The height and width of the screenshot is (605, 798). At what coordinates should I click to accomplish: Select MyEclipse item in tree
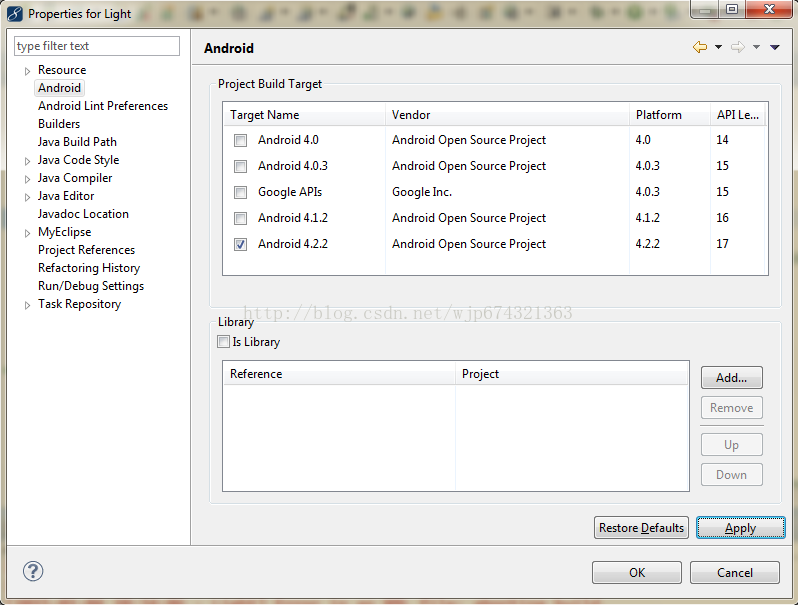coord(65,232)
